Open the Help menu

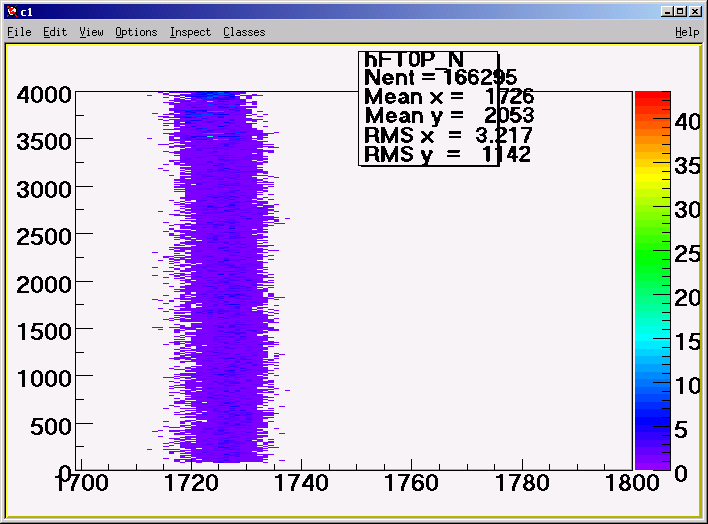coord(687,32)
